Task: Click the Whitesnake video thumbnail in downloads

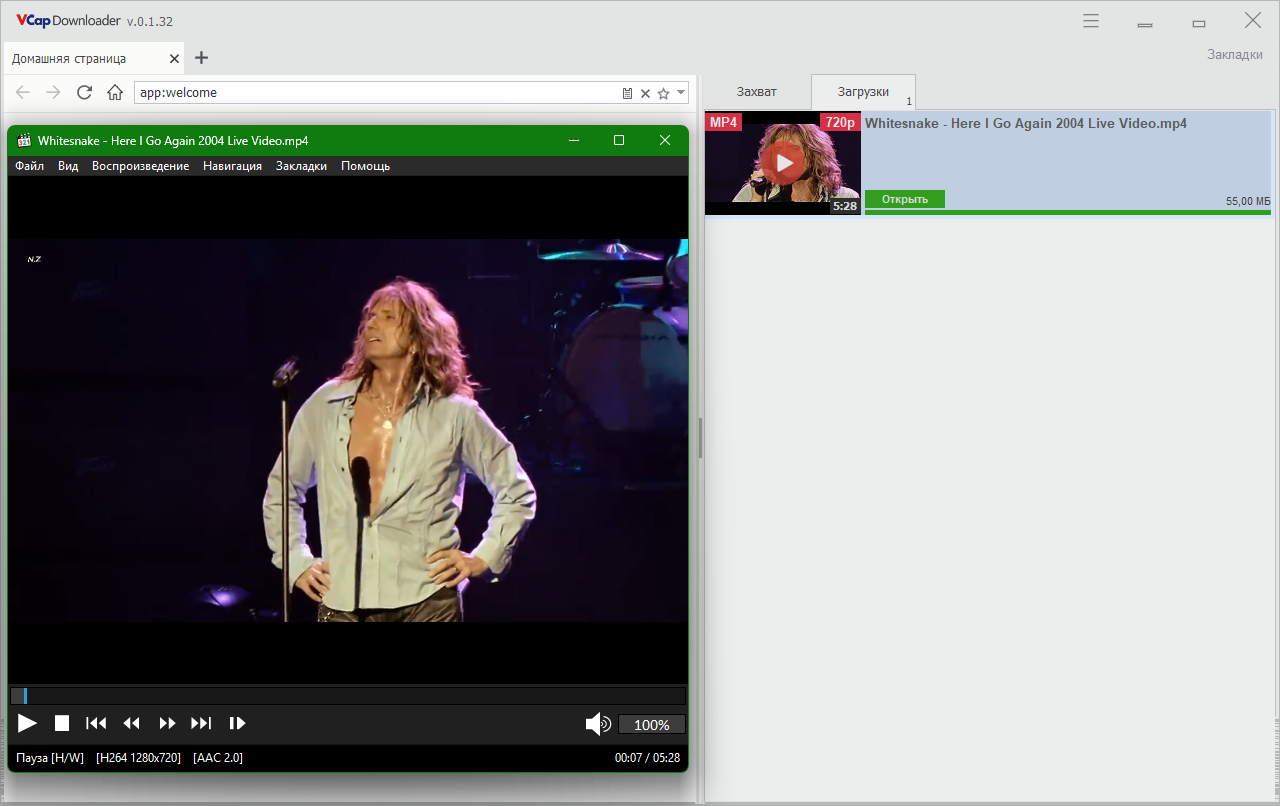Action: [782, 163]
